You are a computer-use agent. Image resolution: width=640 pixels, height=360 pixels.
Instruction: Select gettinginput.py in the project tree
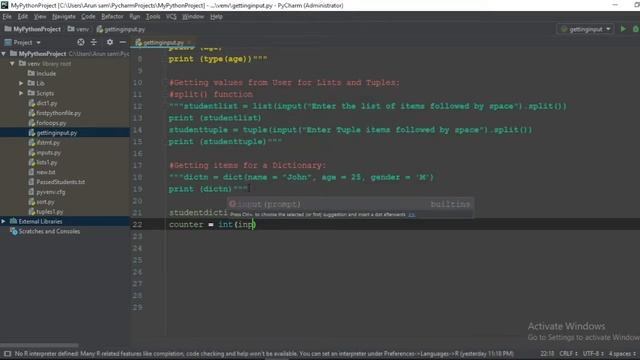click(53, 133)
